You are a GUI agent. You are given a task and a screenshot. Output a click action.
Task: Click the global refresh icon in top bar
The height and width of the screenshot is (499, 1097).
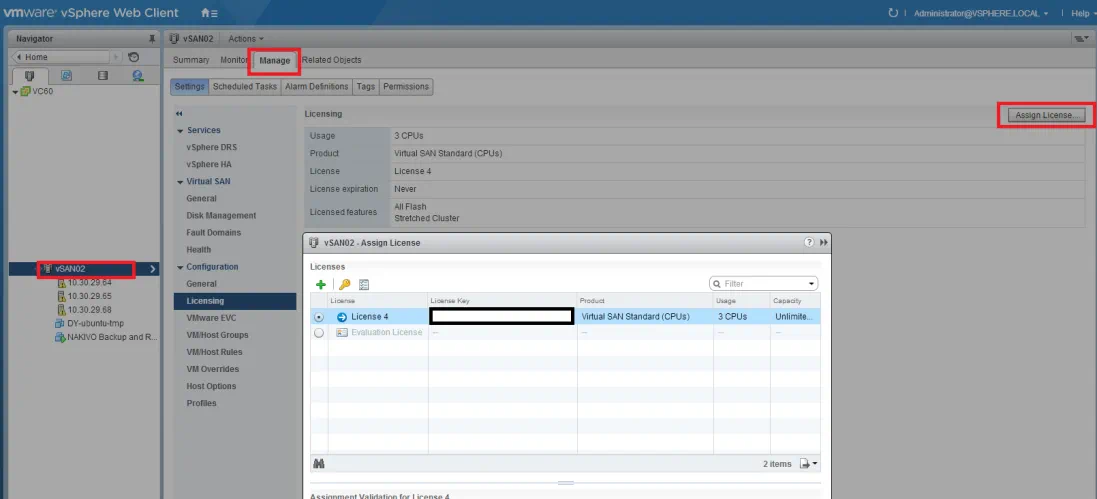pyautogui.click(x=893, y=13)
